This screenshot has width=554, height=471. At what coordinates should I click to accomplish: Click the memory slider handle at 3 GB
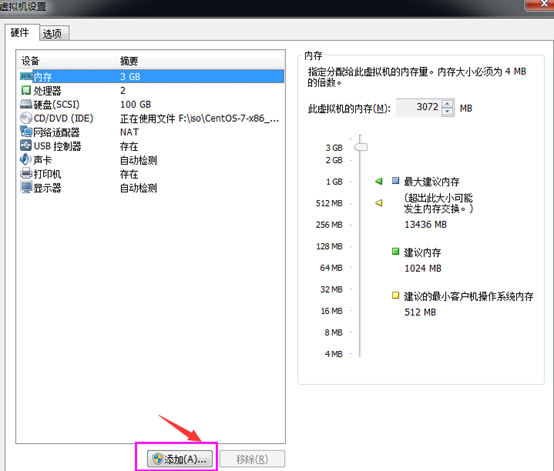tap(361, 147)
